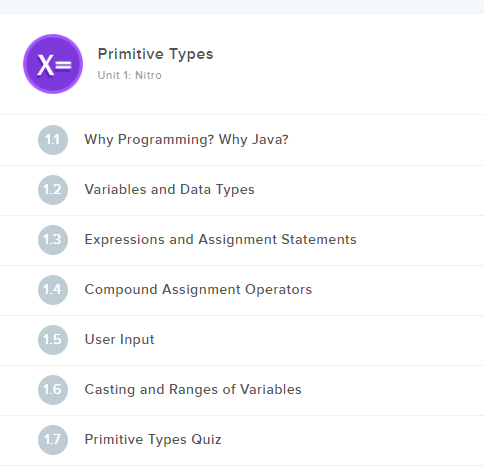This screenshot has width=484, height=472.
Task: Open Variables and Data Types lesson
Action: coord(169,190)
